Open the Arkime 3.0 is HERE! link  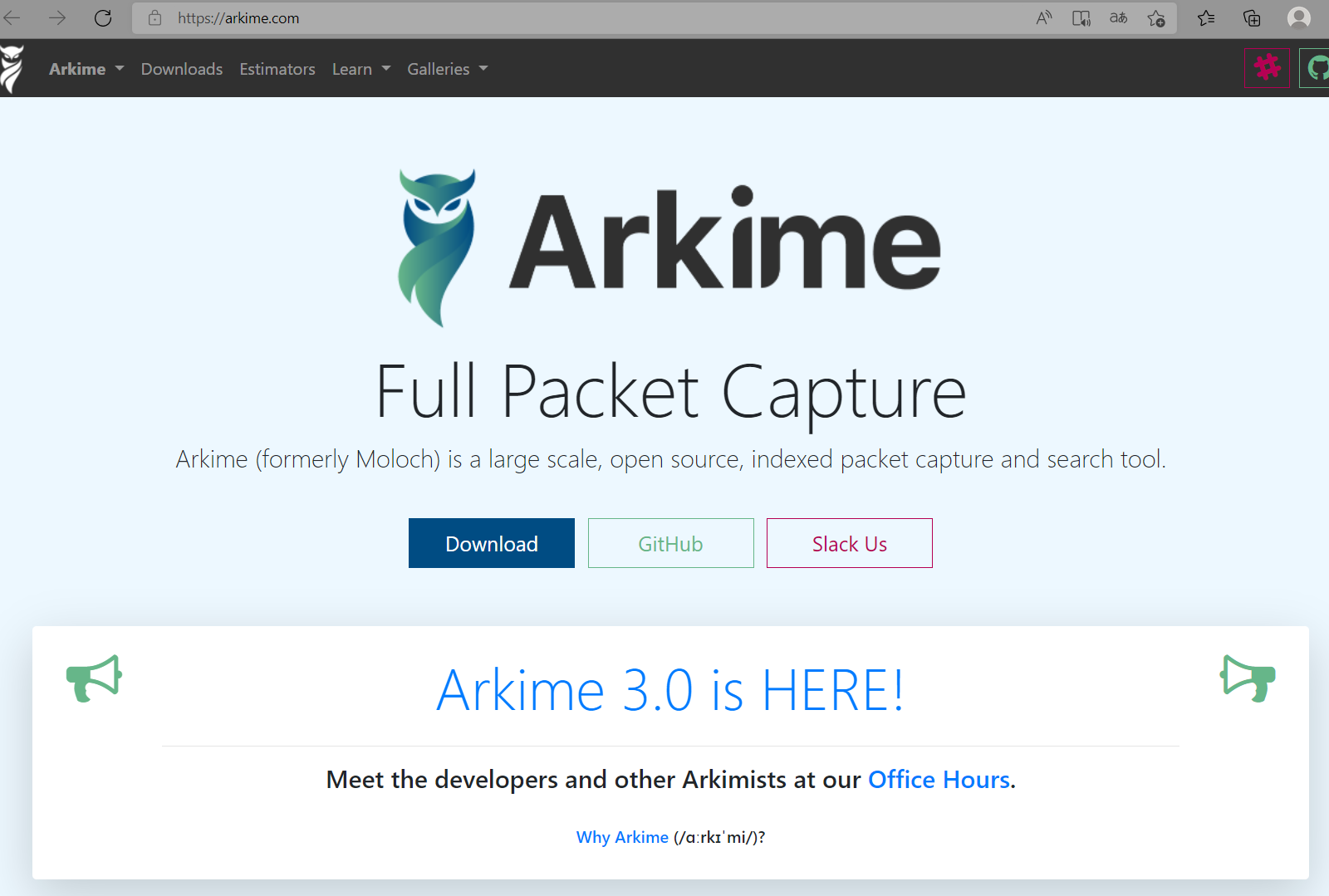670,690
